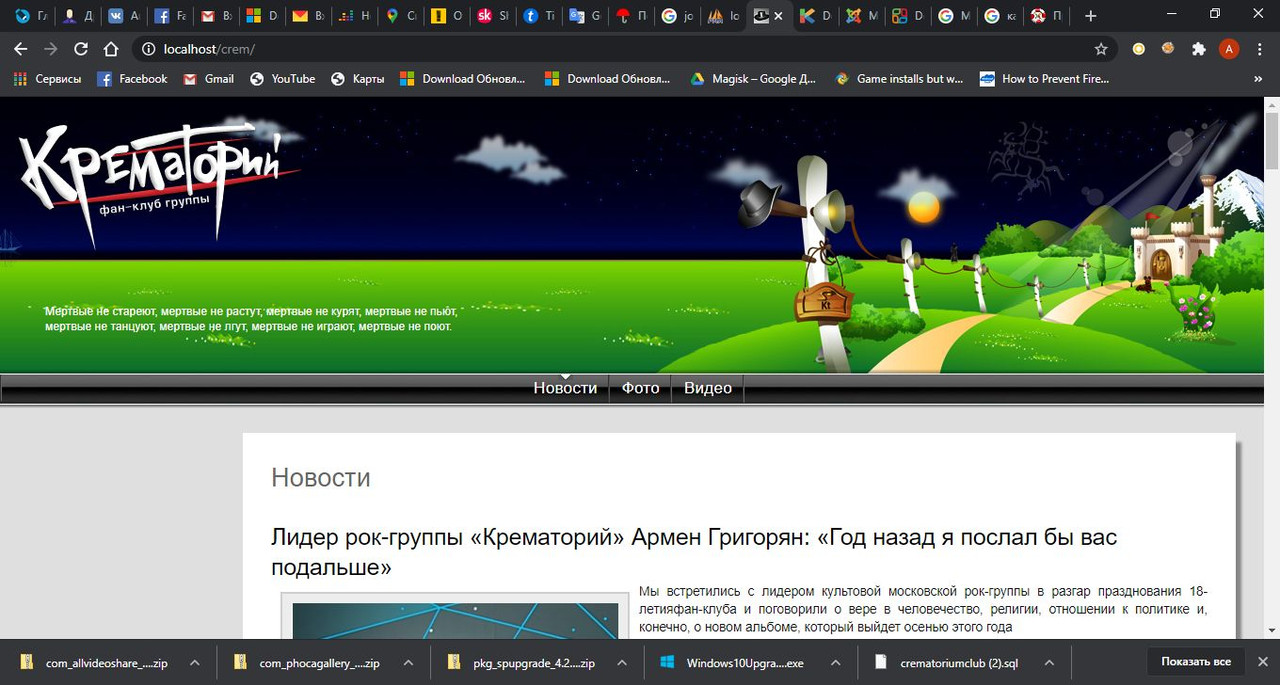Go back with the browser back arrow

click(x=22, y=49)
